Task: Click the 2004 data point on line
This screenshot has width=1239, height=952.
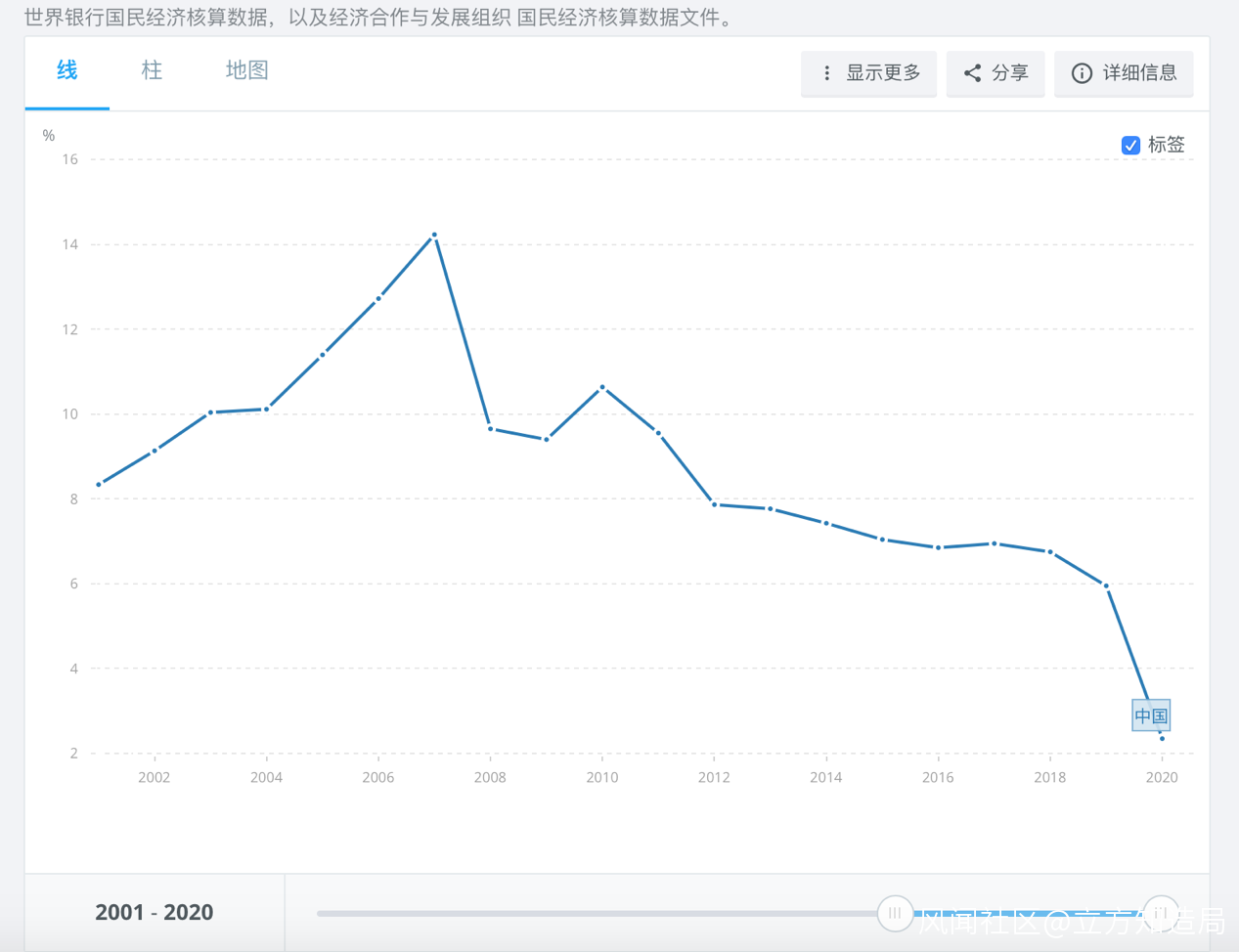Action: pos(266,409)
